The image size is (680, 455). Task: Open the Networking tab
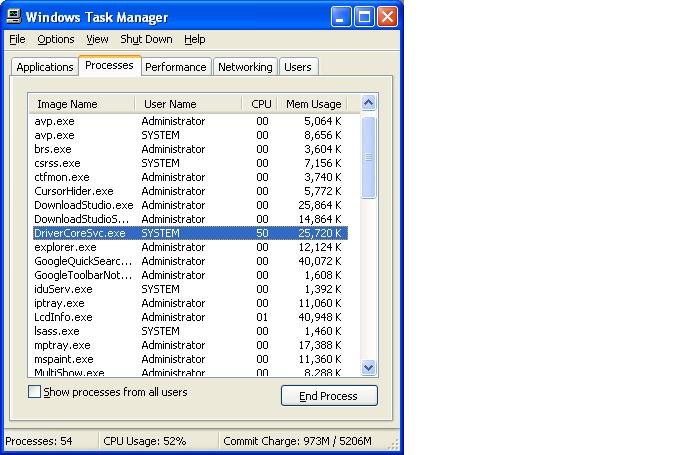point(245,67)
